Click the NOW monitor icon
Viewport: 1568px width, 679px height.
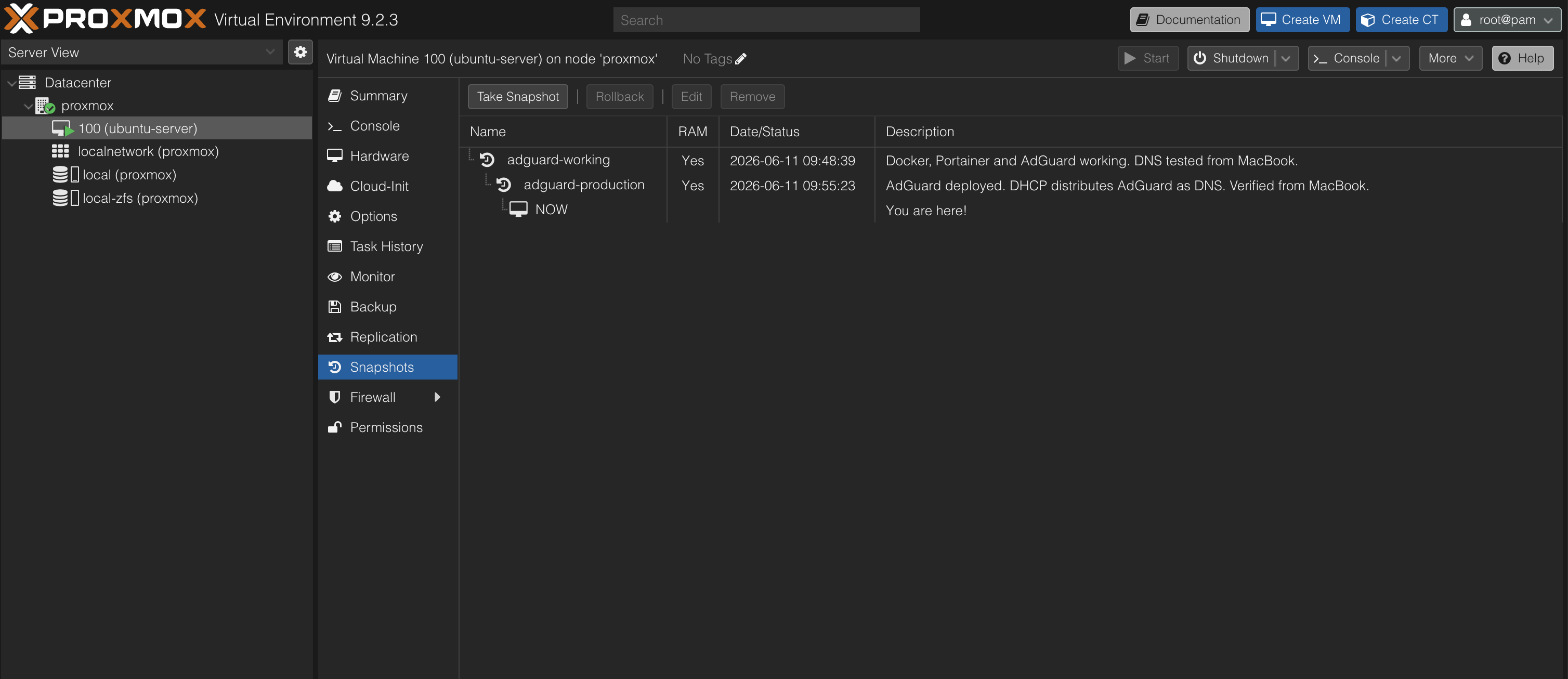pos(519,210)
